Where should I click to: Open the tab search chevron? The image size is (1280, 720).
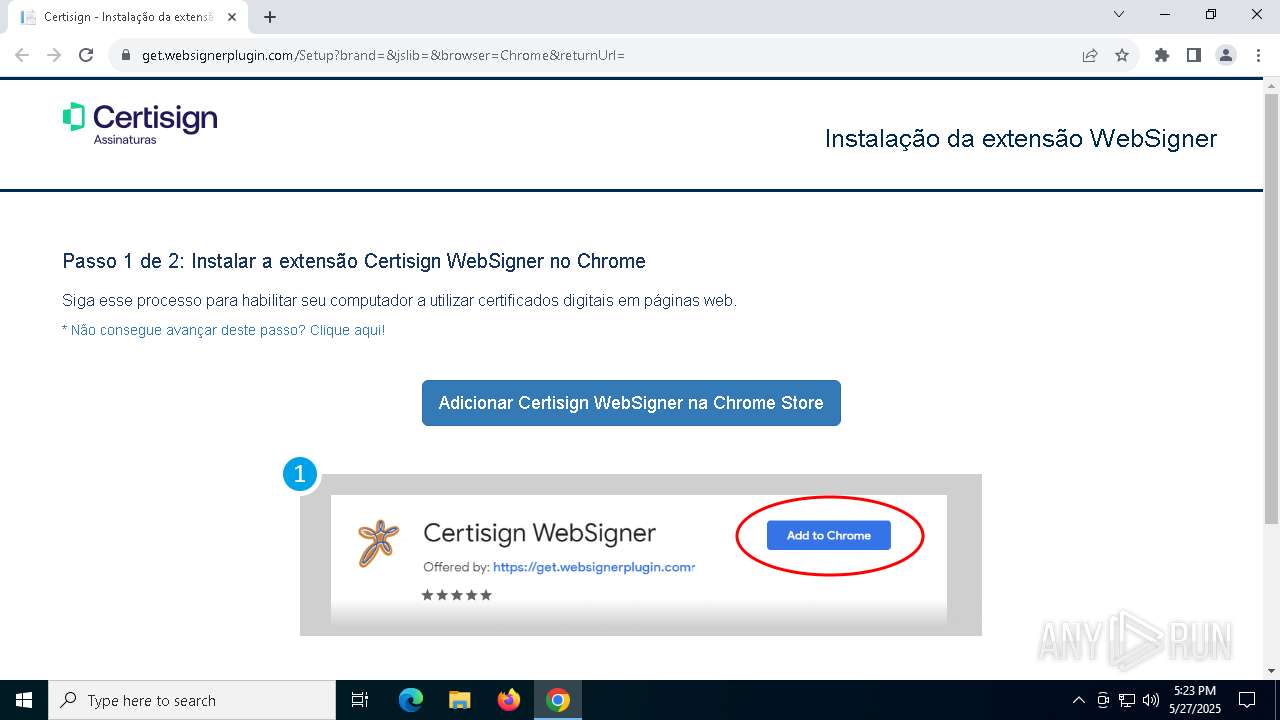[1119, 14]
